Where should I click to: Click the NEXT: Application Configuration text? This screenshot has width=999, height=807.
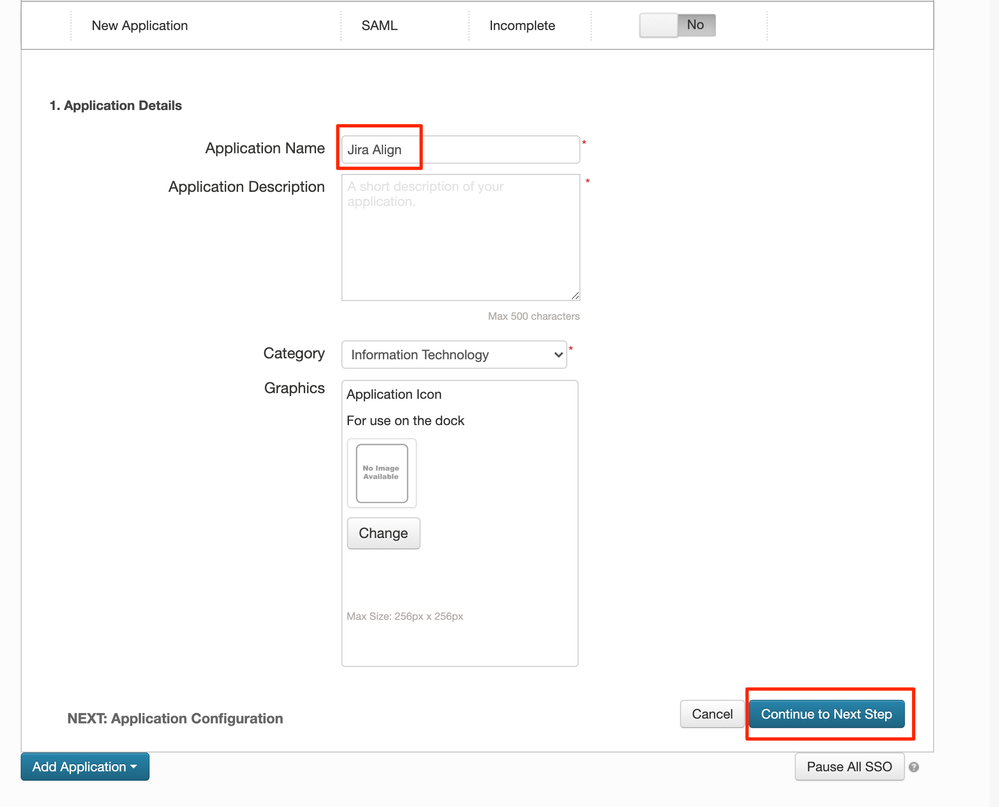click(175, 718)
